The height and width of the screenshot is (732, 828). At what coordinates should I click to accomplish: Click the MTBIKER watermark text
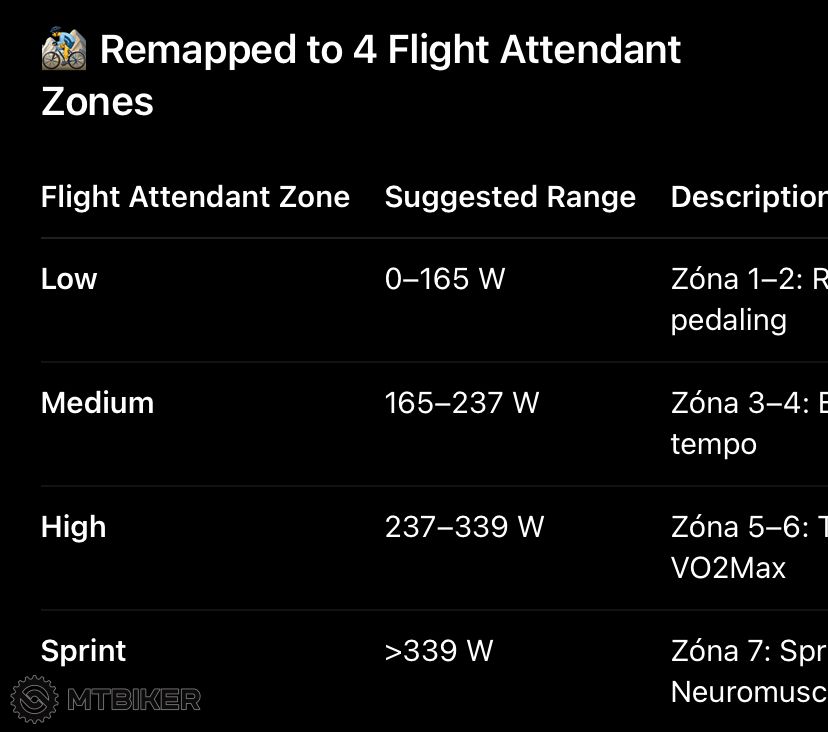tap(134, 700)
